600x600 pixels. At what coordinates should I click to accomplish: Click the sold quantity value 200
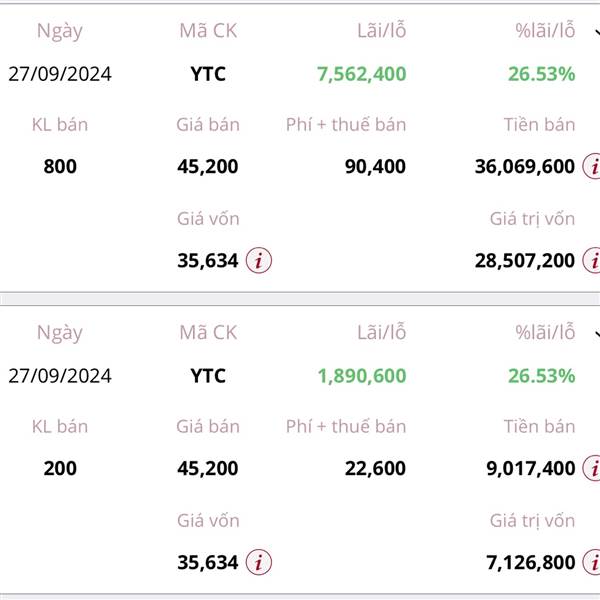(x=60, y=468)
